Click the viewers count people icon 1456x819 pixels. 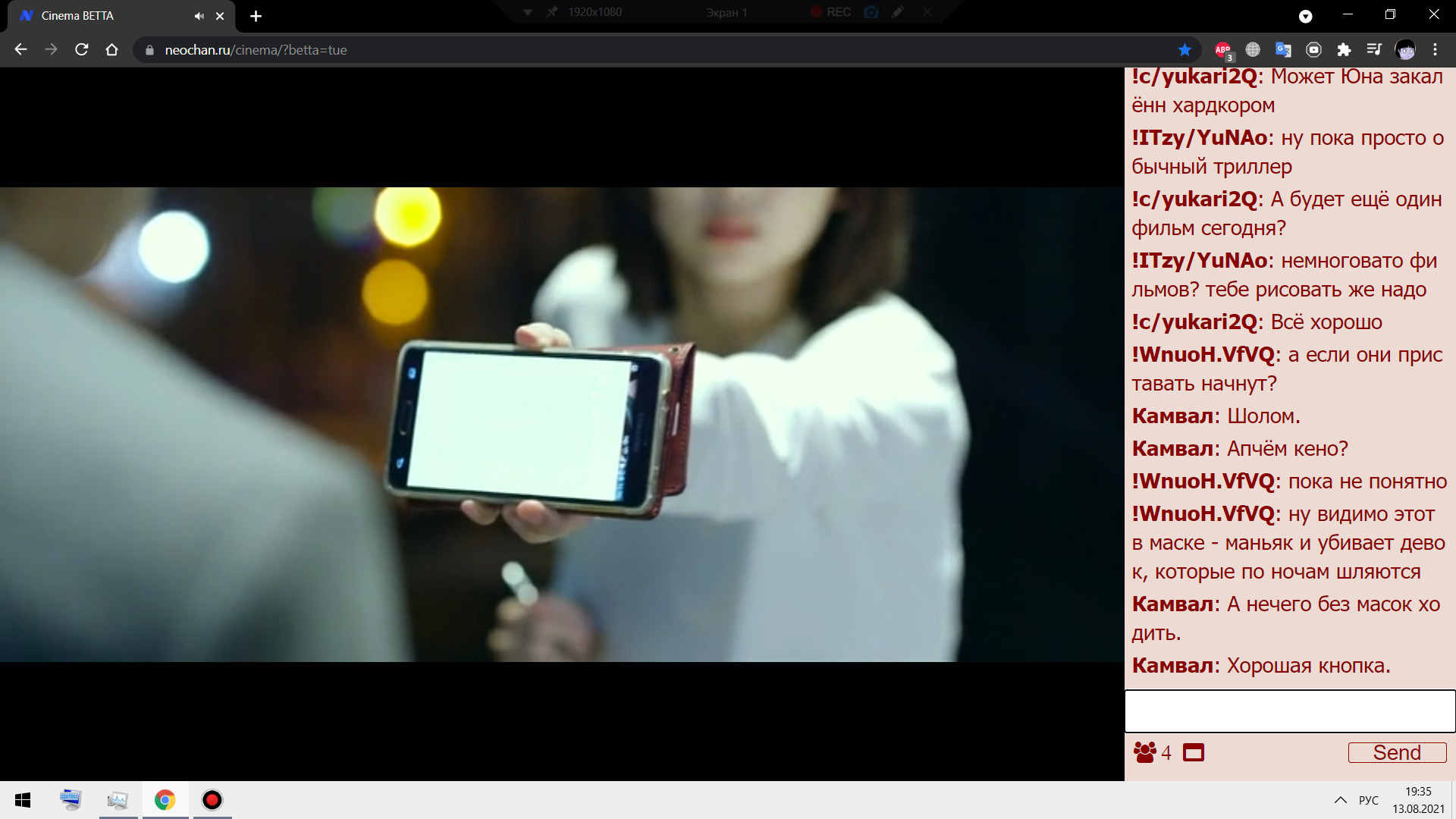pyautogui.click(x=1144, y=752)
